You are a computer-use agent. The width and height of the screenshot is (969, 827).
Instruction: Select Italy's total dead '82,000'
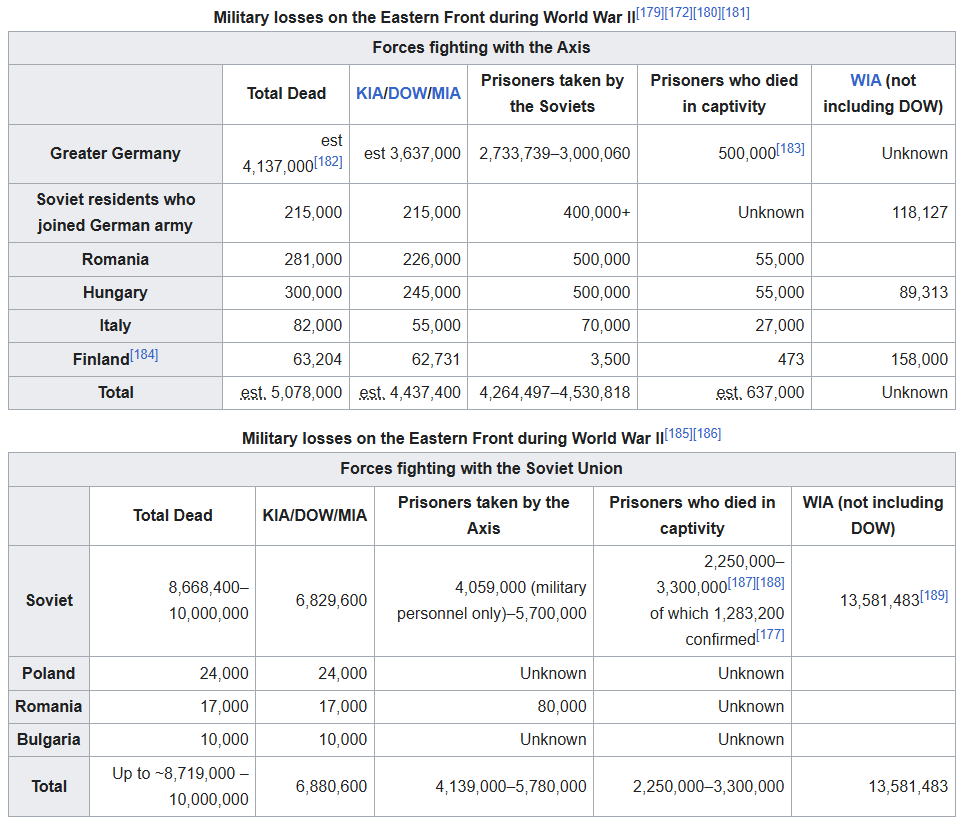point(318,326)
